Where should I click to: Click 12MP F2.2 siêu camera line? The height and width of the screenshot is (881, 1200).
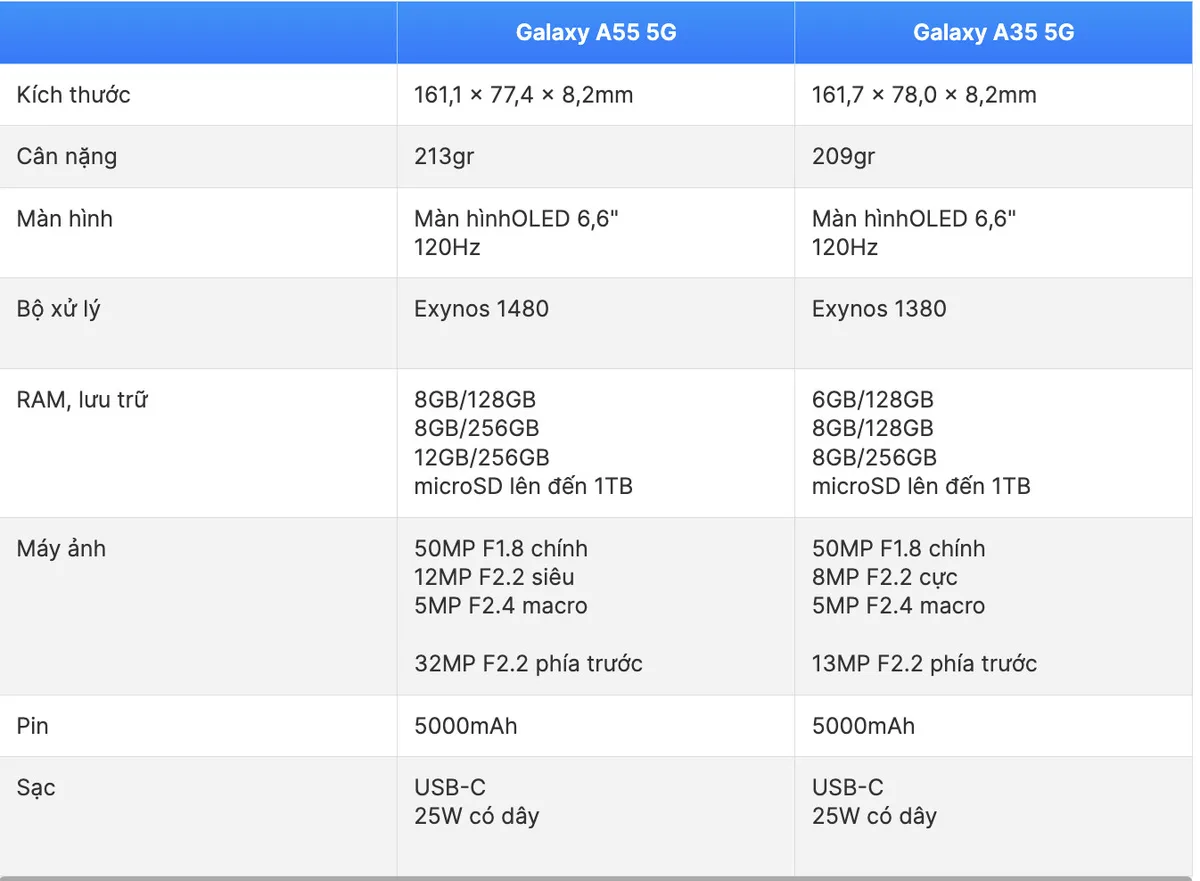point(495,578)
